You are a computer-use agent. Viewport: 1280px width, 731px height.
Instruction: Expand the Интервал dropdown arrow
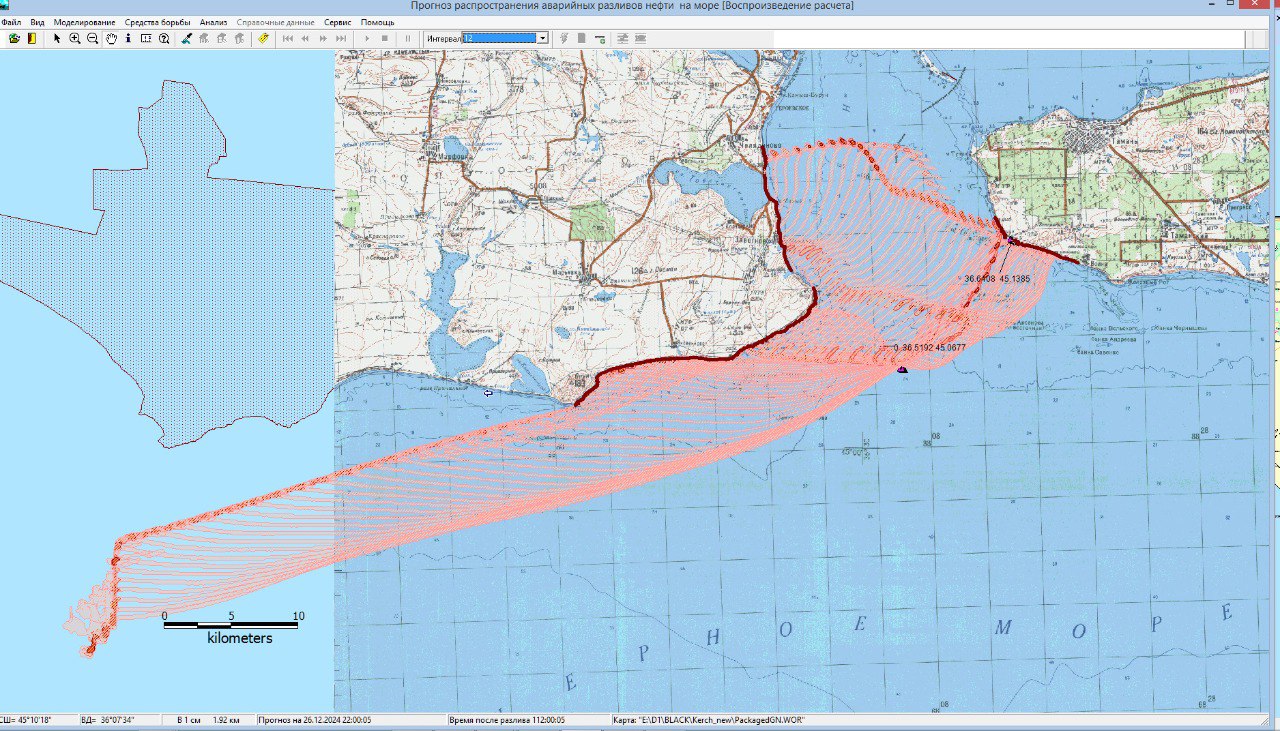click(x=543, y=38)
